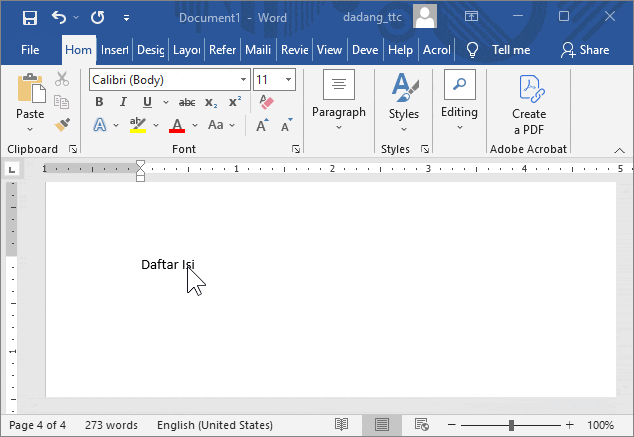Open the Calibri (Body) font name dropdown
The image size is (634, 437).
pos(244,80)
